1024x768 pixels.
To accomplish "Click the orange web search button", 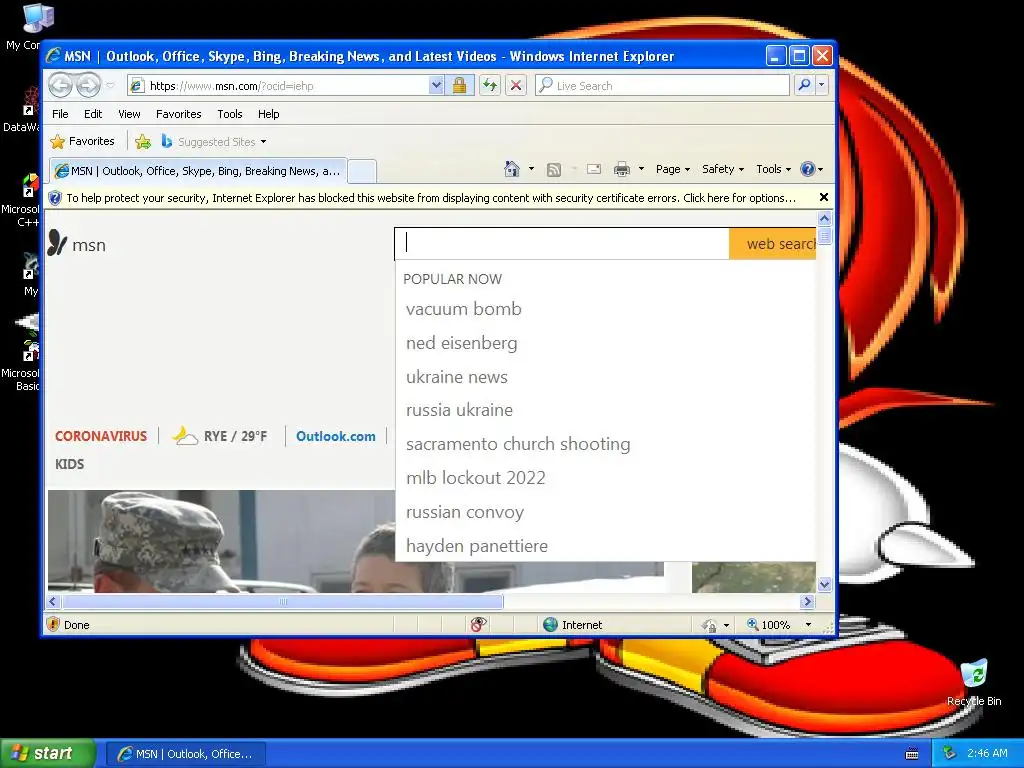I will pos(773,244).
